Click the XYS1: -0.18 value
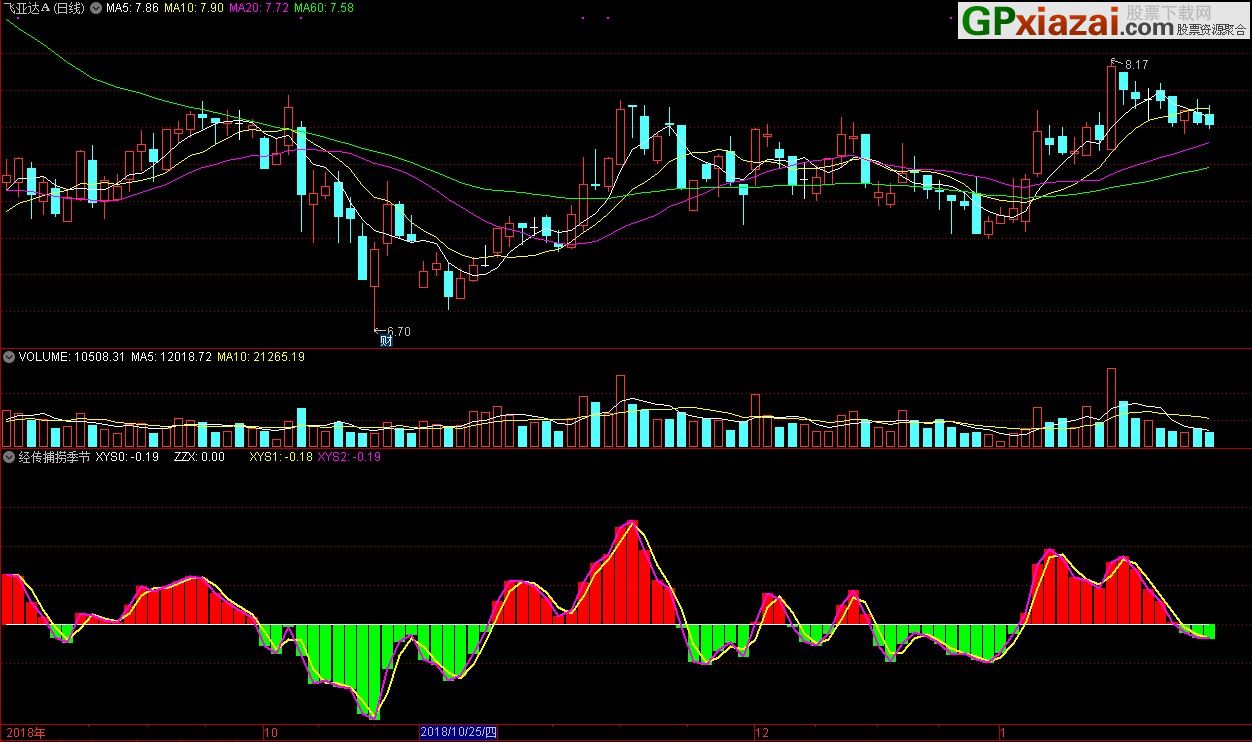The image size is (1252, 742). [281, 456]
